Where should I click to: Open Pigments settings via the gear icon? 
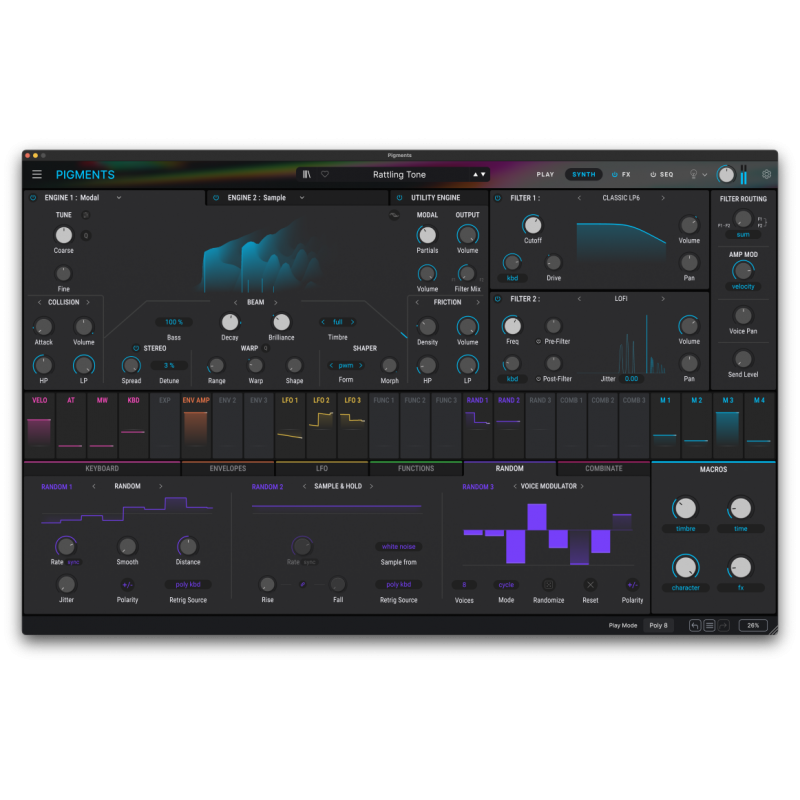click(x=766, y=174)
